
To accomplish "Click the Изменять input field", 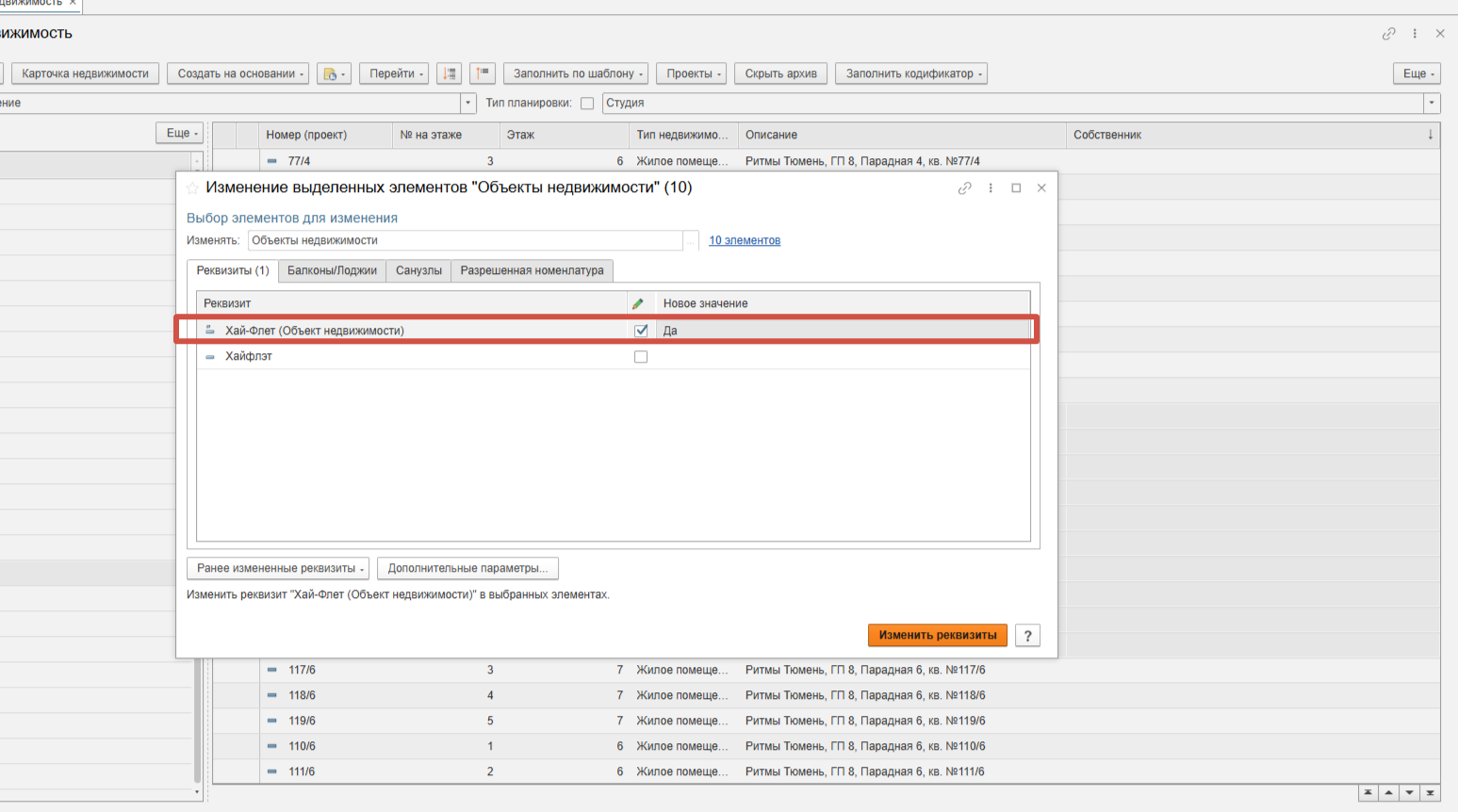I will coord(465,241).
